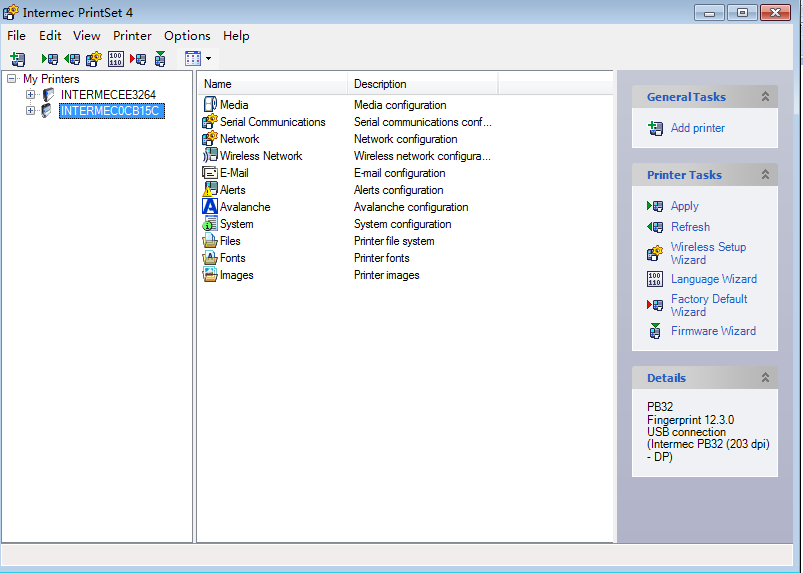Image resolution: width=803 pixels, height=573 pixels.
Task: Launch Firmware Wizard toolbar icon
Action: 160,59
